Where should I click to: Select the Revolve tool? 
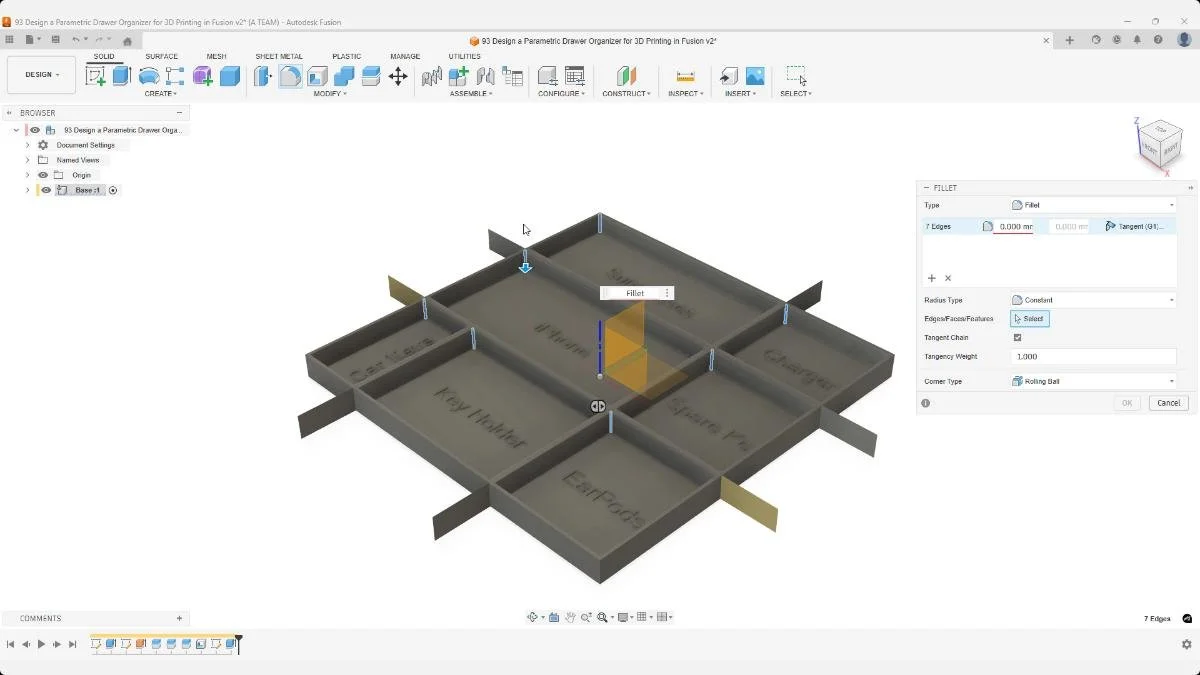click(148, 75)
